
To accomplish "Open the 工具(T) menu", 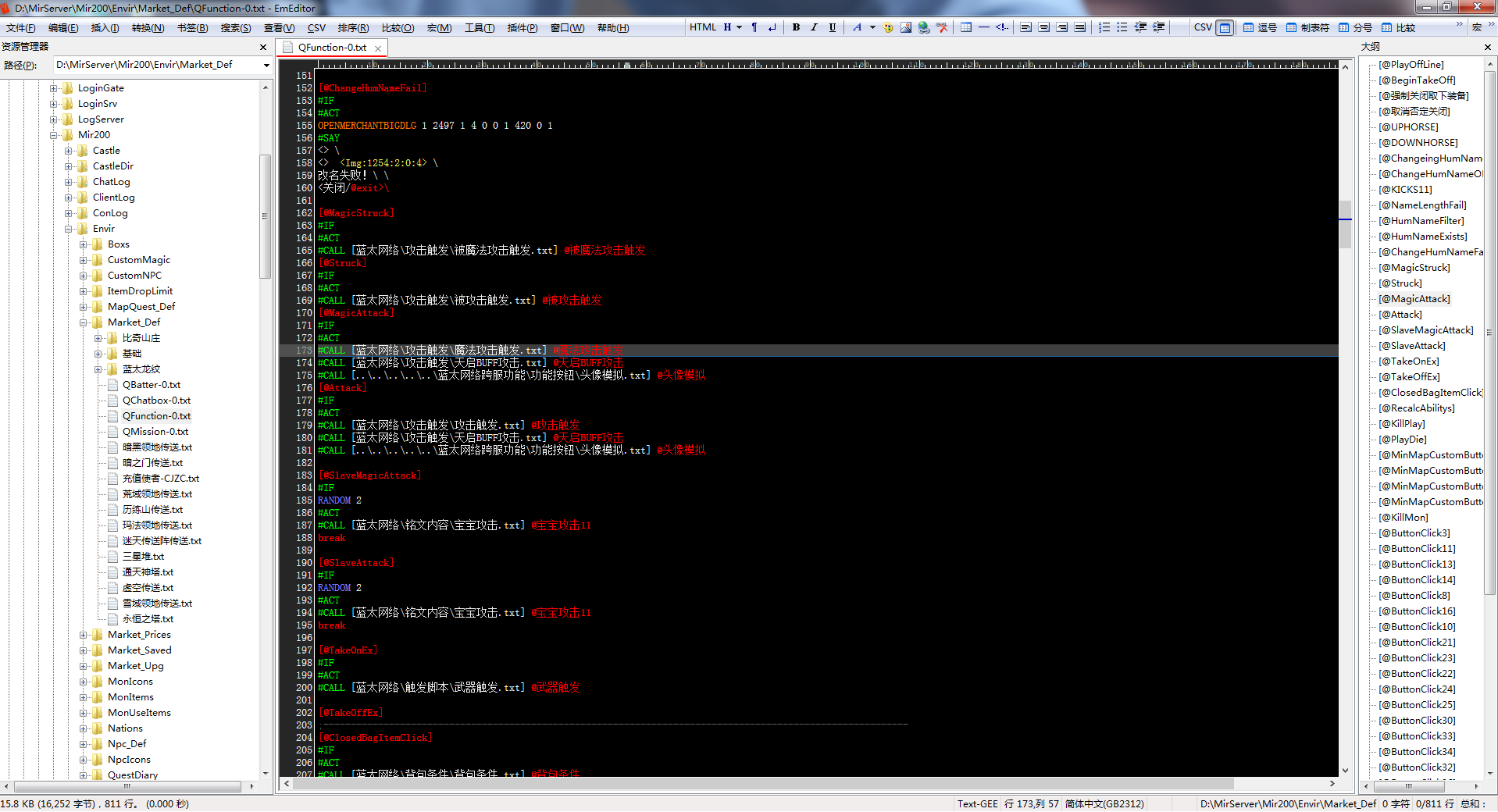I will (479, 27).
